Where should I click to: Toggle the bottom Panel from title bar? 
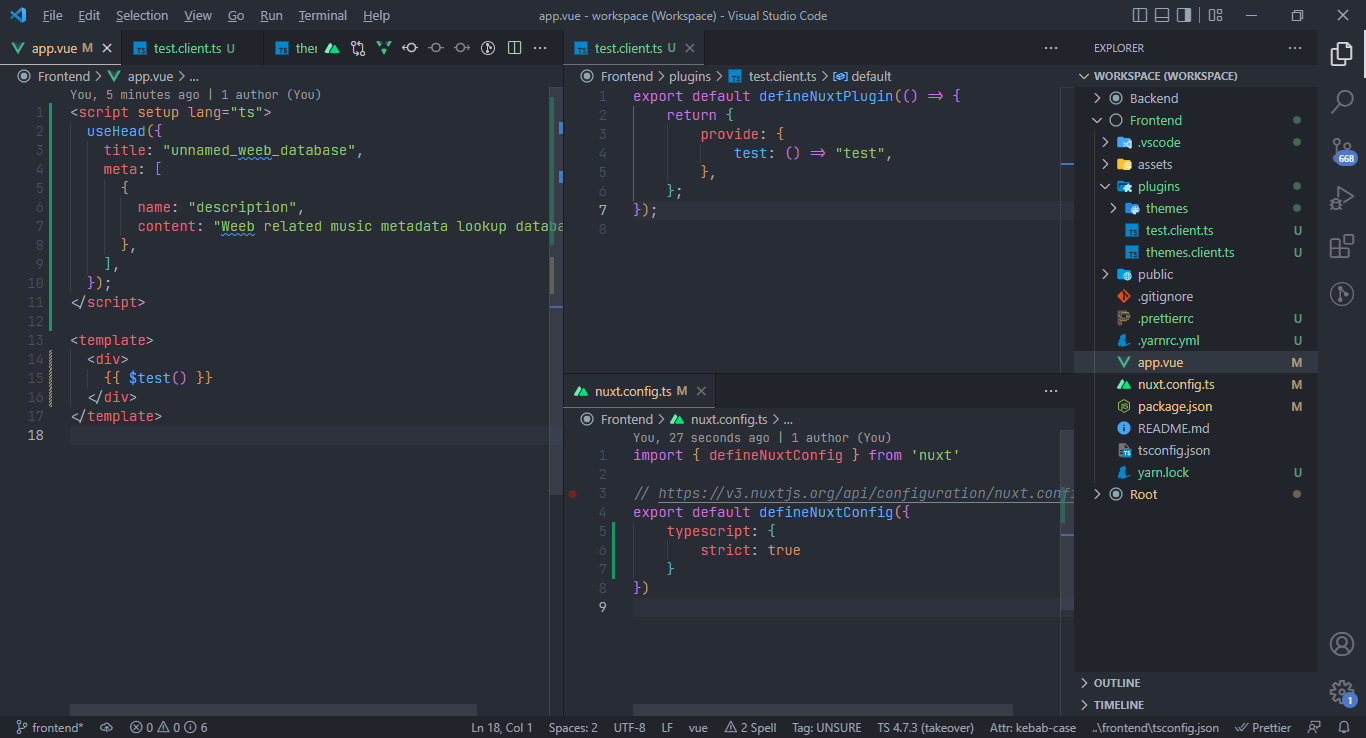click(x=1162, y=15)
